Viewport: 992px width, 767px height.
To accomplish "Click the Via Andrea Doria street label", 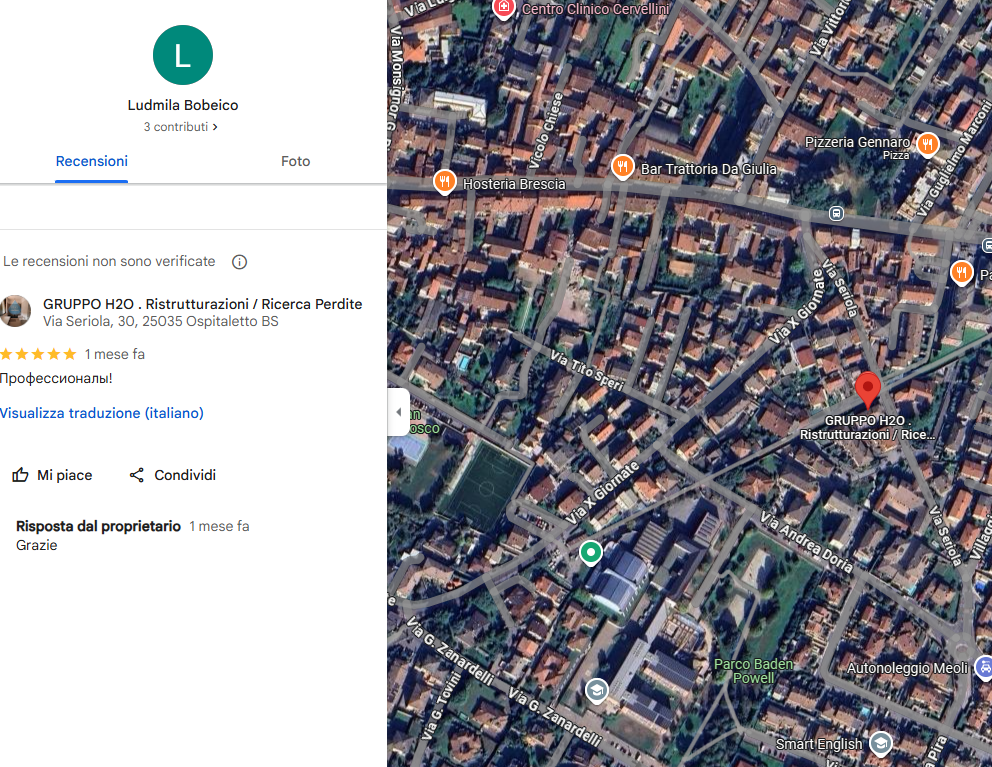I will click(806, 542).
